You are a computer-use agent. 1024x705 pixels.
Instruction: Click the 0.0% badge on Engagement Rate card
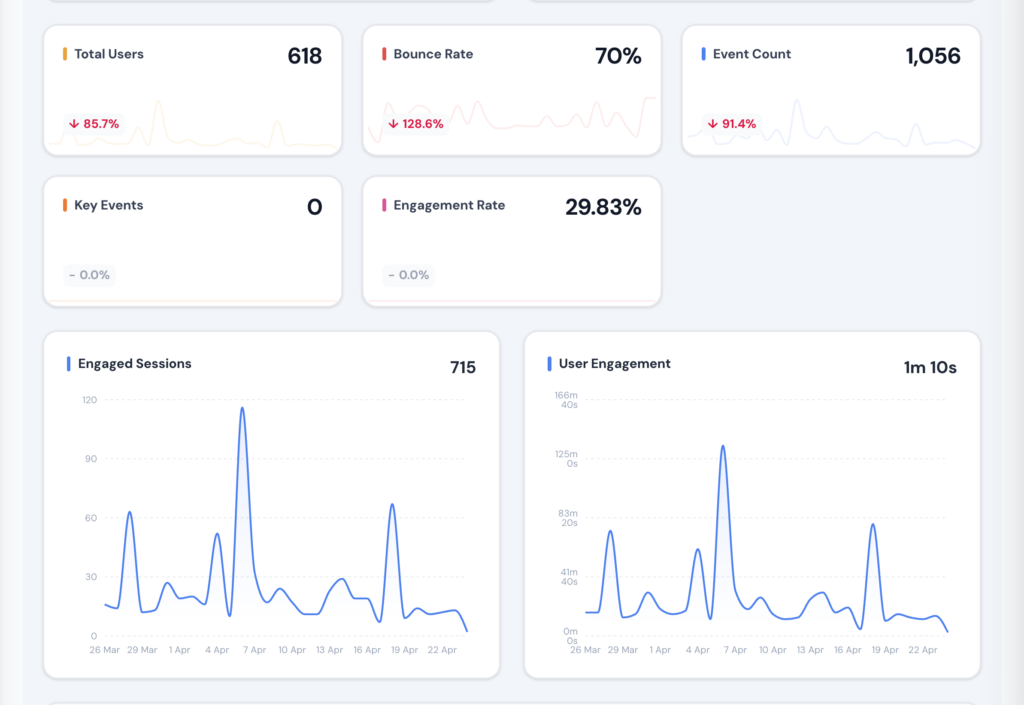[x=408, y=275]
